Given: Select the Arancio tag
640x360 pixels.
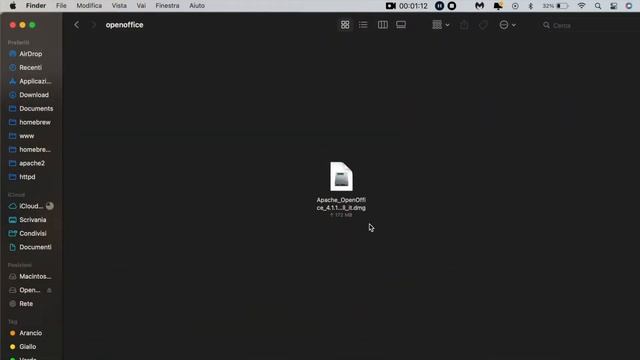Looking at the screenshot, I should click(x=31, y=333).
